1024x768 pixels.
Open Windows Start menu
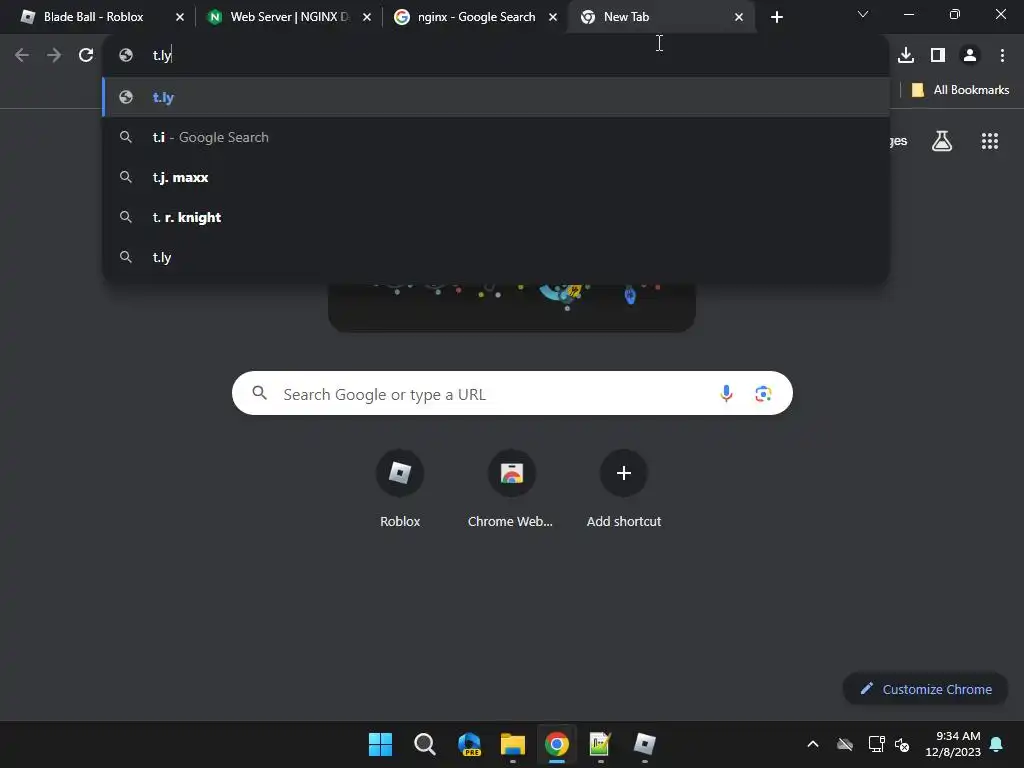coord(380,744)
